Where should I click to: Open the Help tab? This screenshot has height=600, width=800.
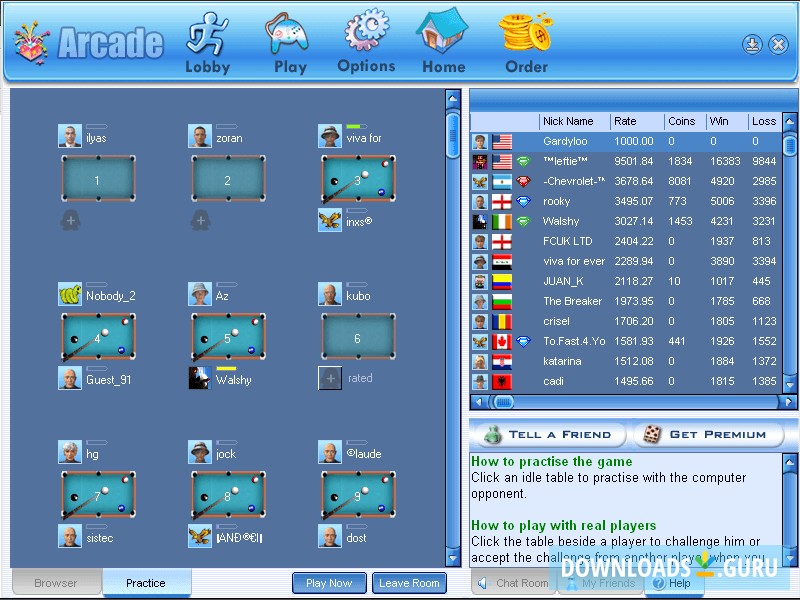673,583
